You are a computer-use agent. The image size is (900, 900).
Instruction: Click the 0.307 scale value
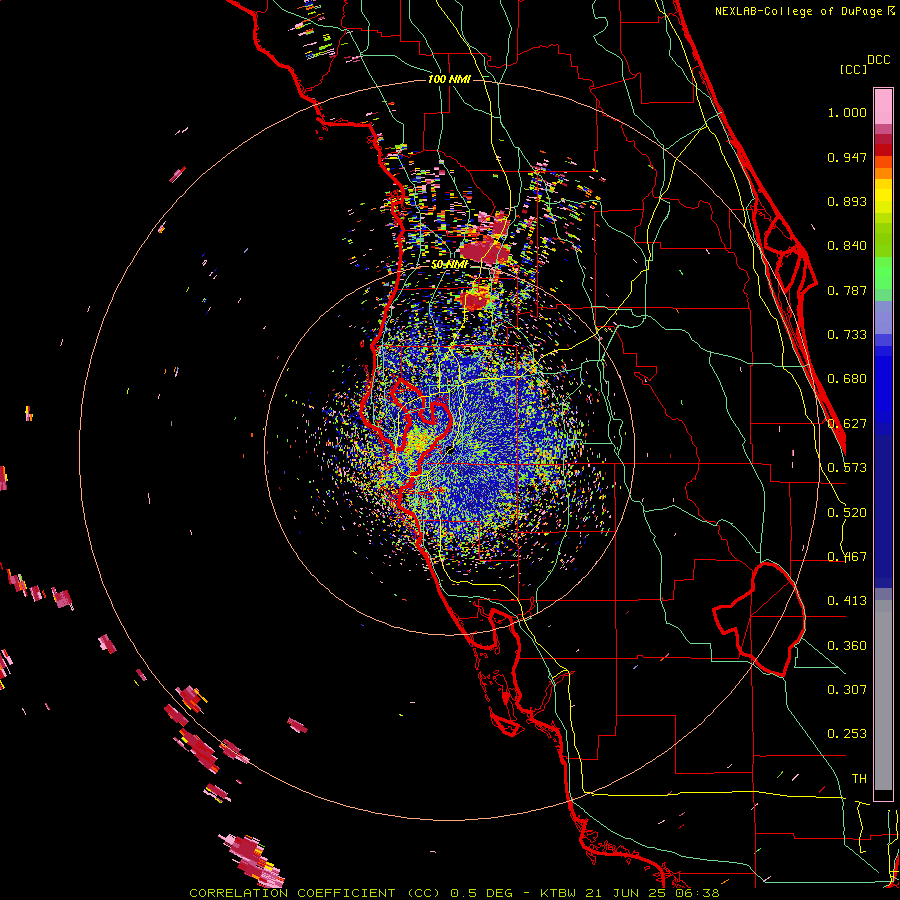click(x=847, y=690)
